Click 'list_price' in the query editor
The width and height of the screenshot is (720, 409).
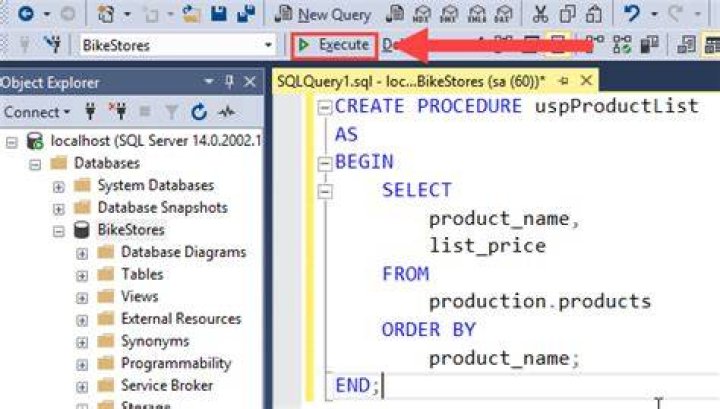click(487, 247)
